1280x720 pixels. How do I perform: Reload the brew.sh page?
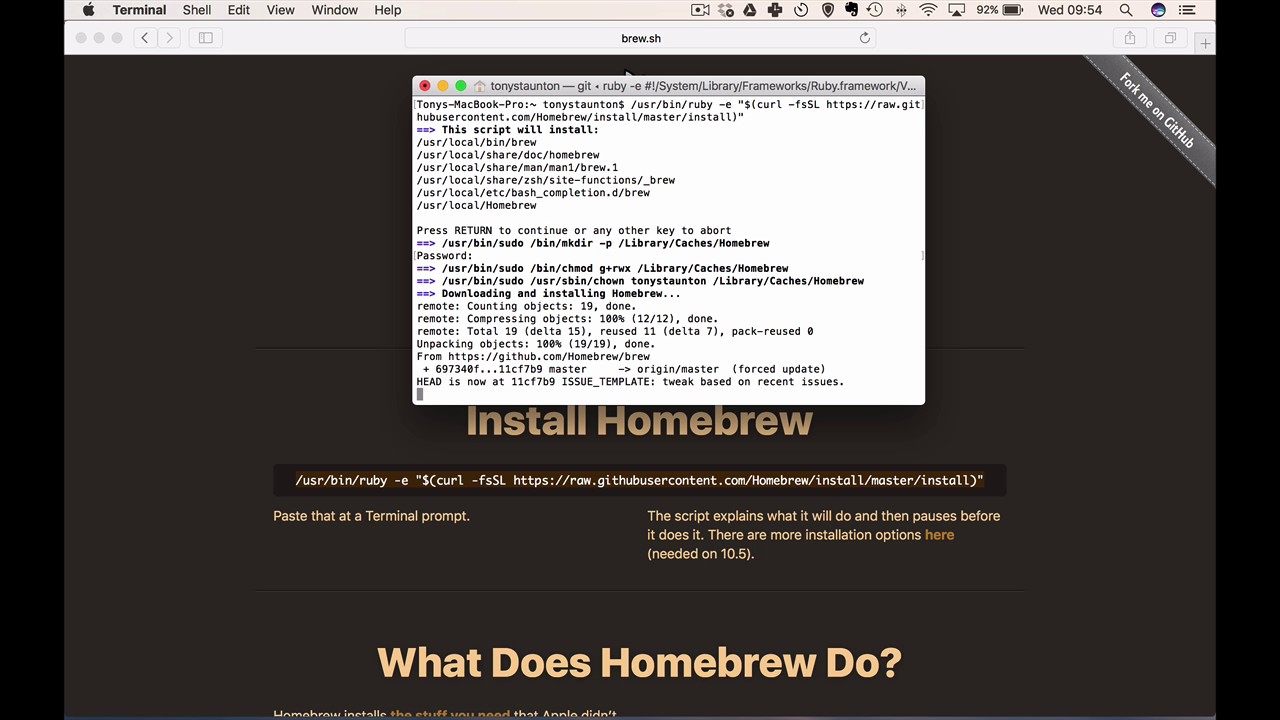865,38
